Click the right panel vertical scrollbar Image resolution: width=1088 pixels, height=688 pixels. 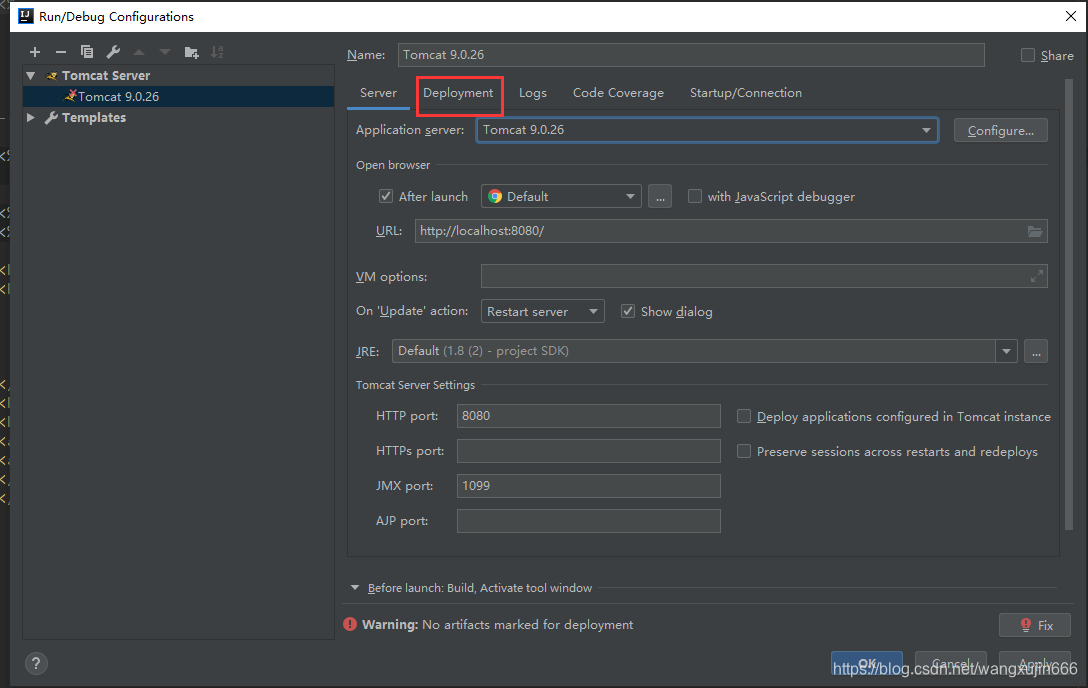[1069, 305]
